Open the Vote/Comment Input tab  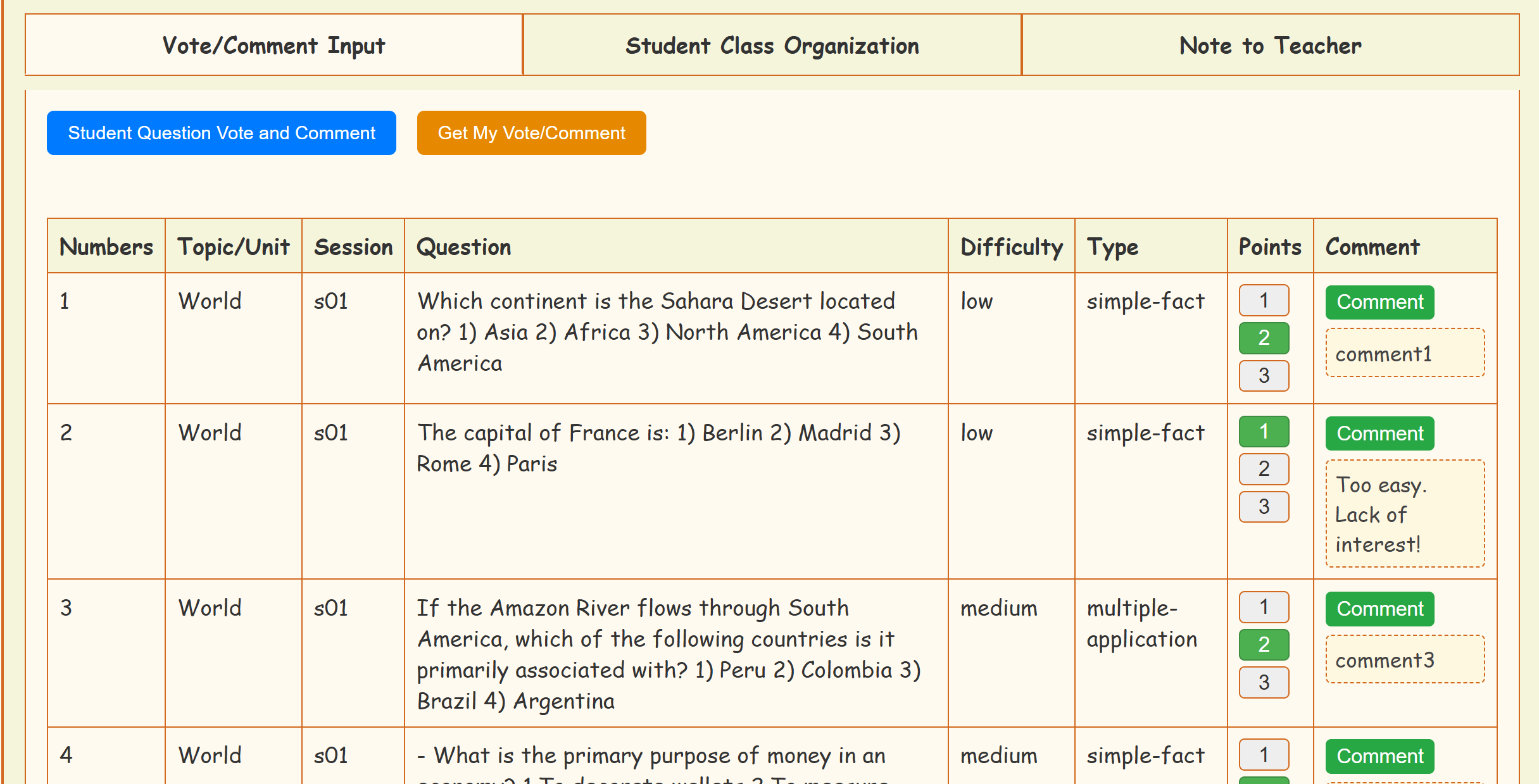click(x=273, y=46)
